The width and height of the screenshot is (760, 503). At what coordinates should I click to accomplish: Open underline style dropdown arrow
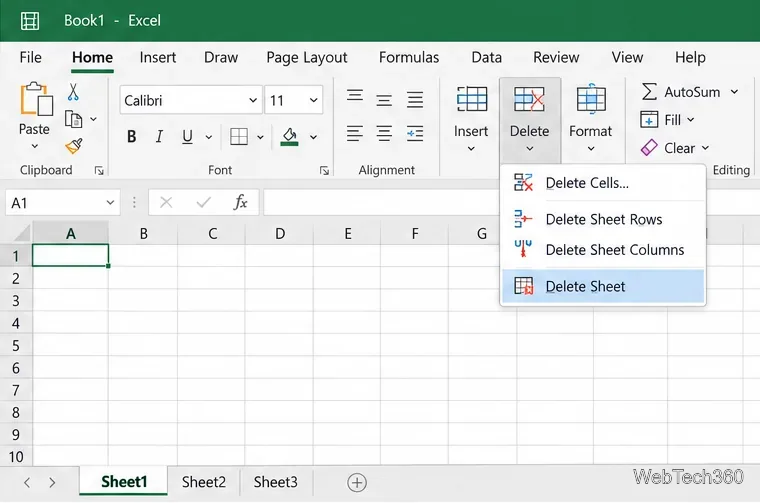click(x=209, y=138)
